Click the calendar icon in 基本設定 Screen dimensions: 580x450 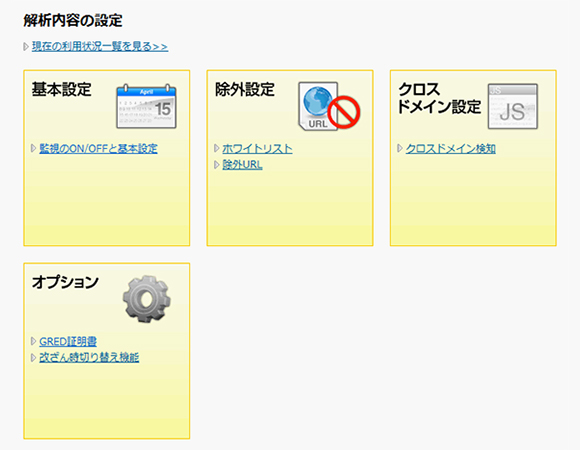coord(146,106)
